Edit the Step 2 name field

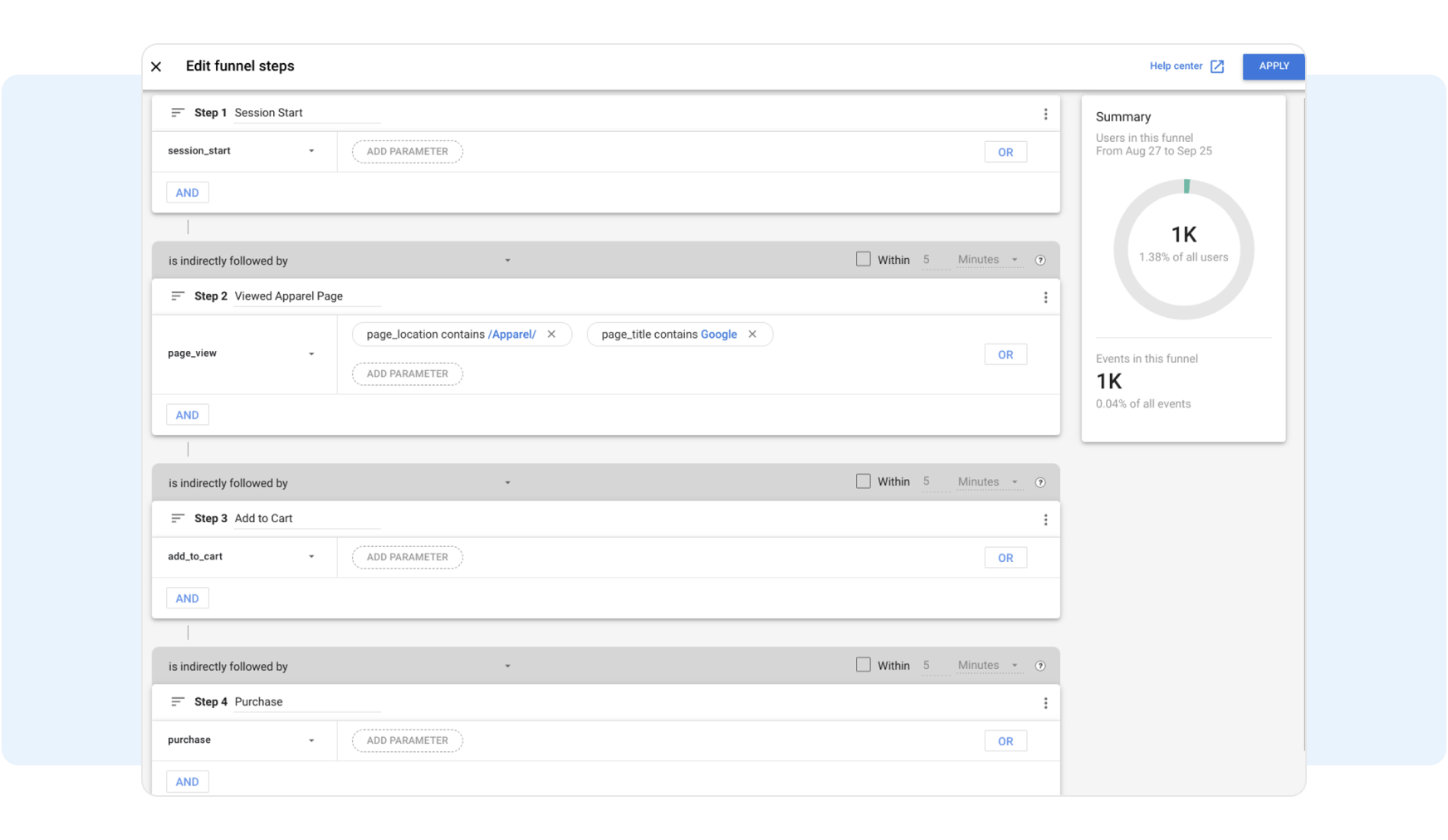coord(306,296)
